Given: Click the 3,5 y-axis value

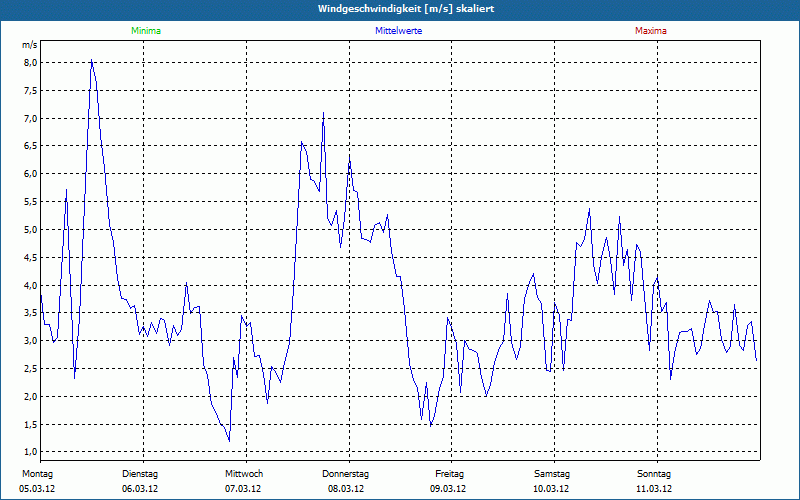Looking at the screenshot, I should tap(30, 313).
